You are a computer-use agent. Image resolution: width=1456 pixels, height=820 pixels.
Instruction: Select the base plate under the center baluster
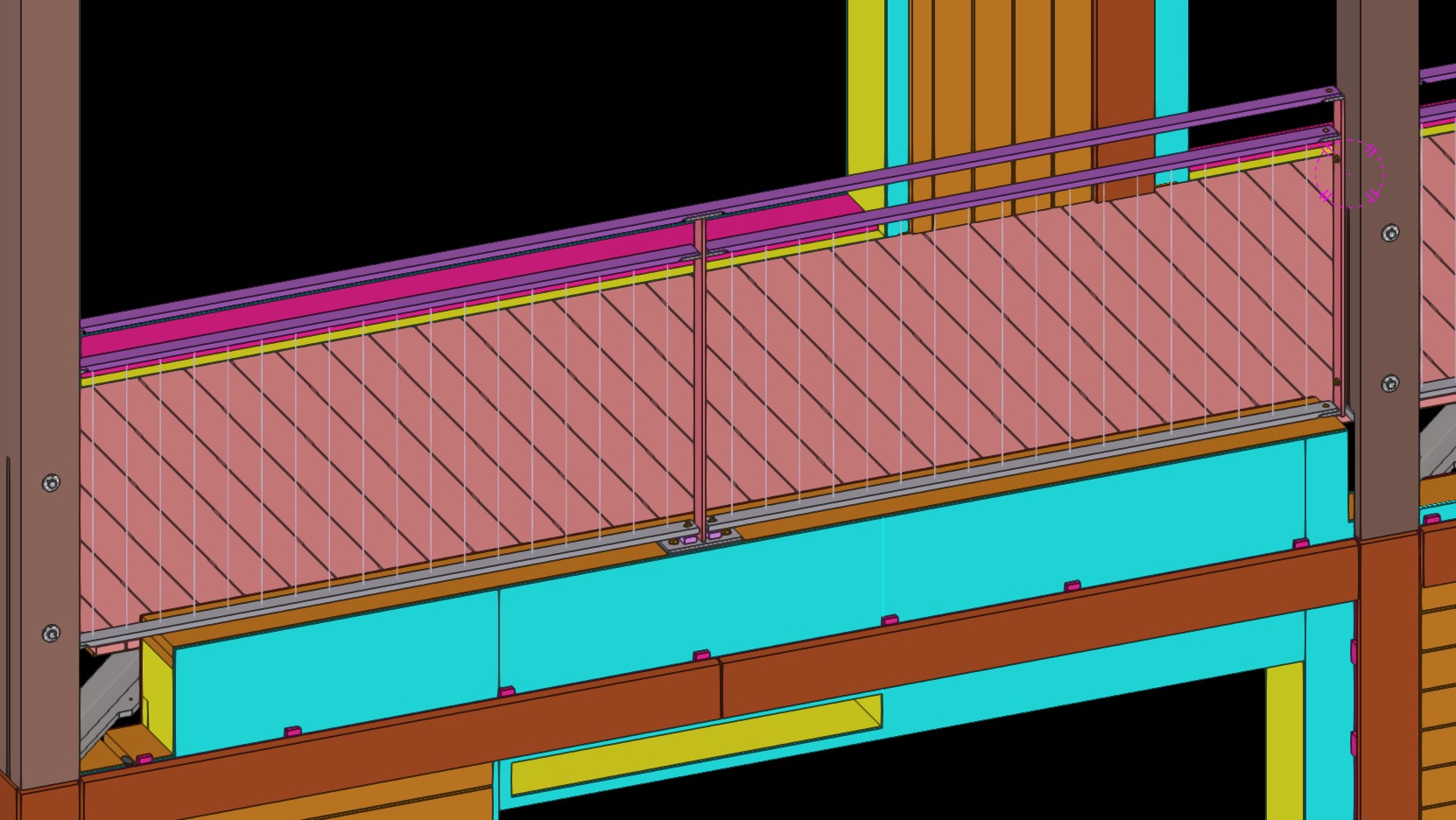(702, 542)
